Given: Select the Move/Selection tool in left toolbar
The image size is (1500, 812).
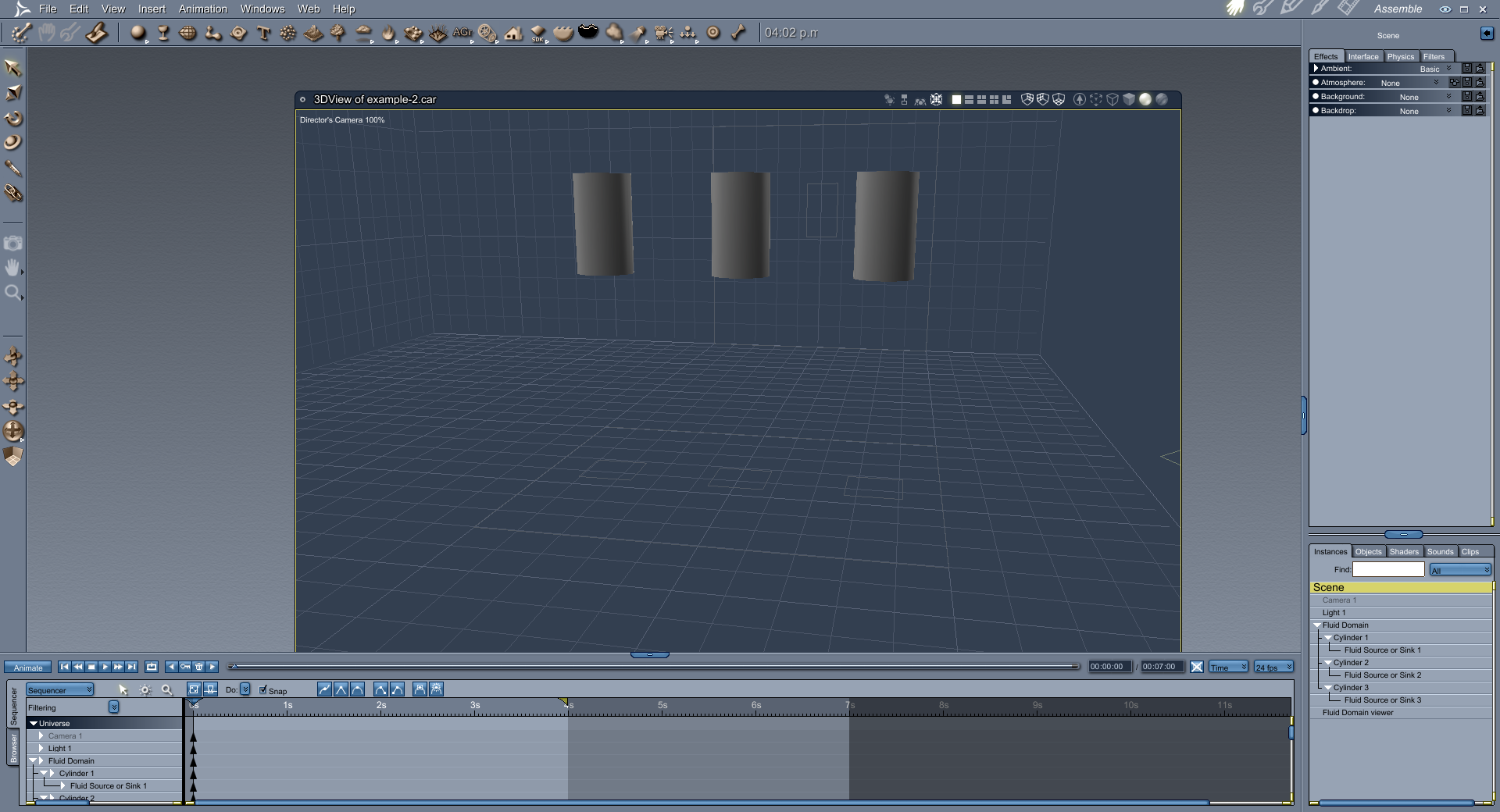Looking at the screenshot, I should click(12, 68).
